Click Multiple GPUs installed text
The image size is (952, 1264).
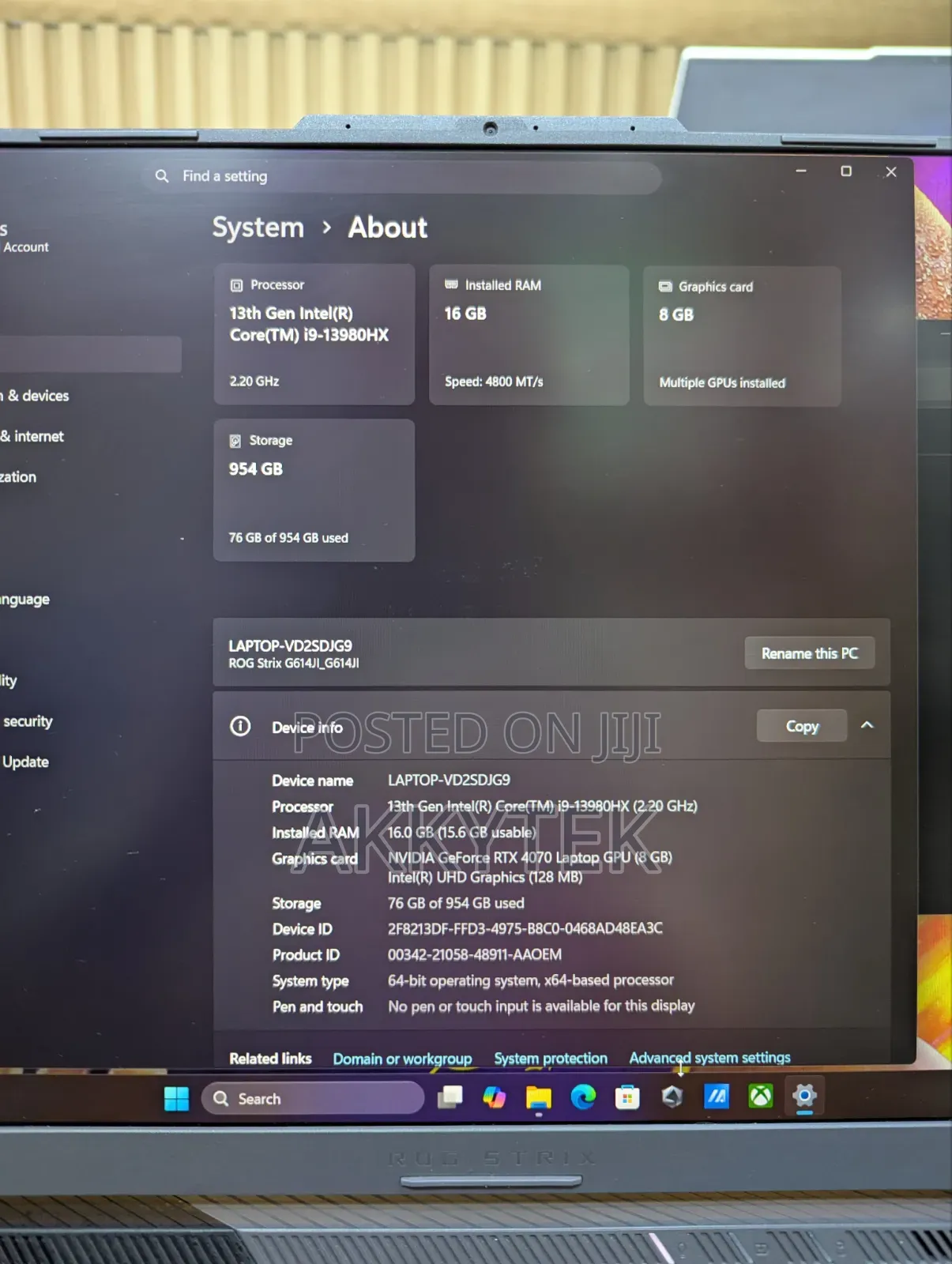722,383
